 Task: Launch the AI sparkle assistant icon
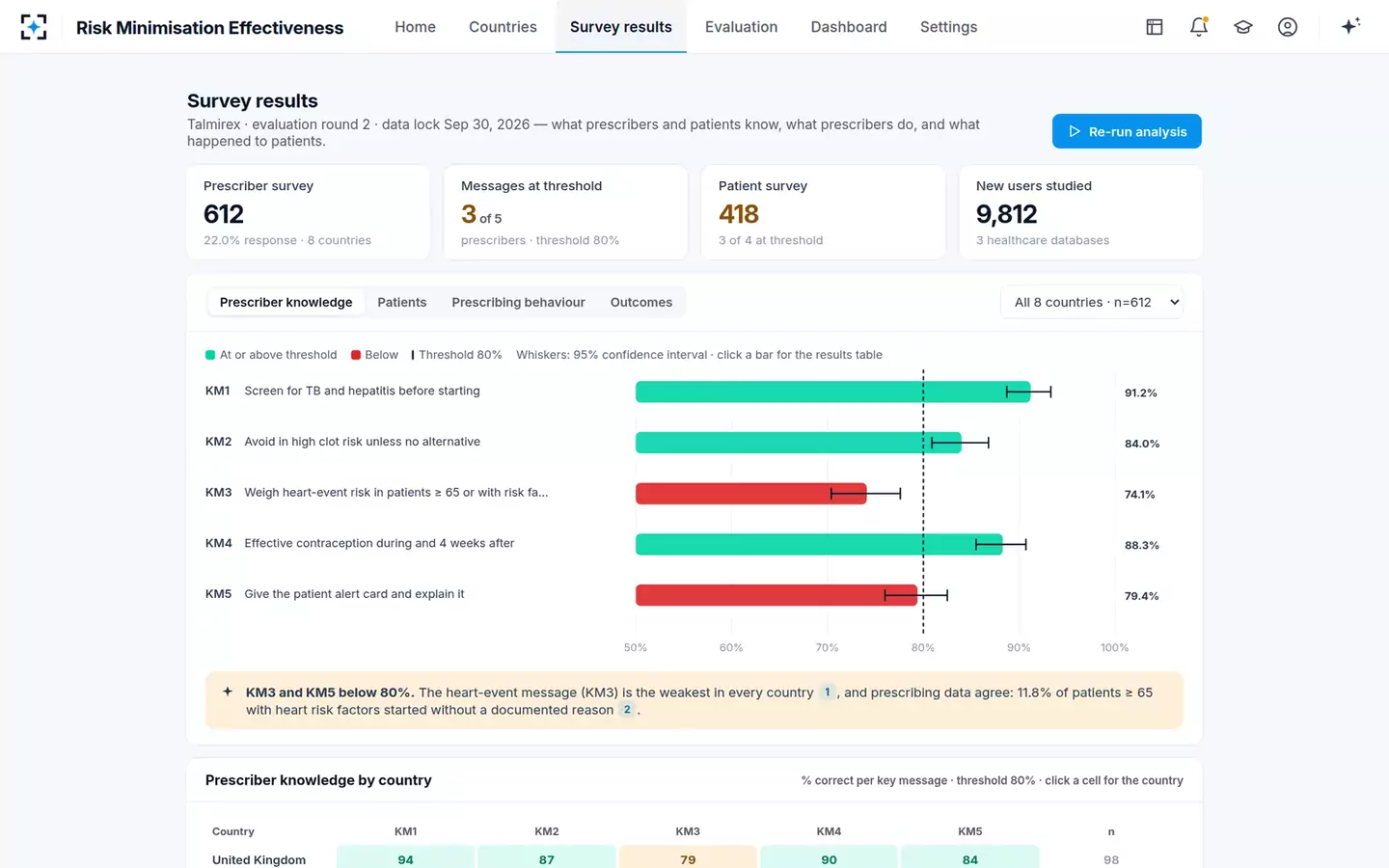pos(1350,26)
